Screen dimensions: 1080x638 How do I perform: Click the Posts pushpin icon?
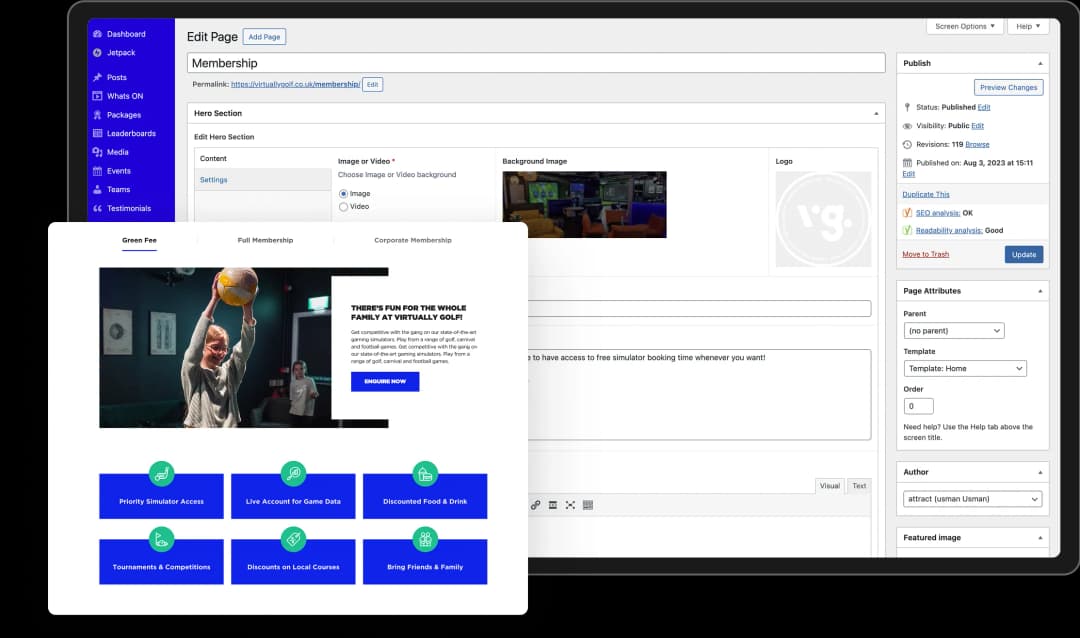click(x=97, y=77)
